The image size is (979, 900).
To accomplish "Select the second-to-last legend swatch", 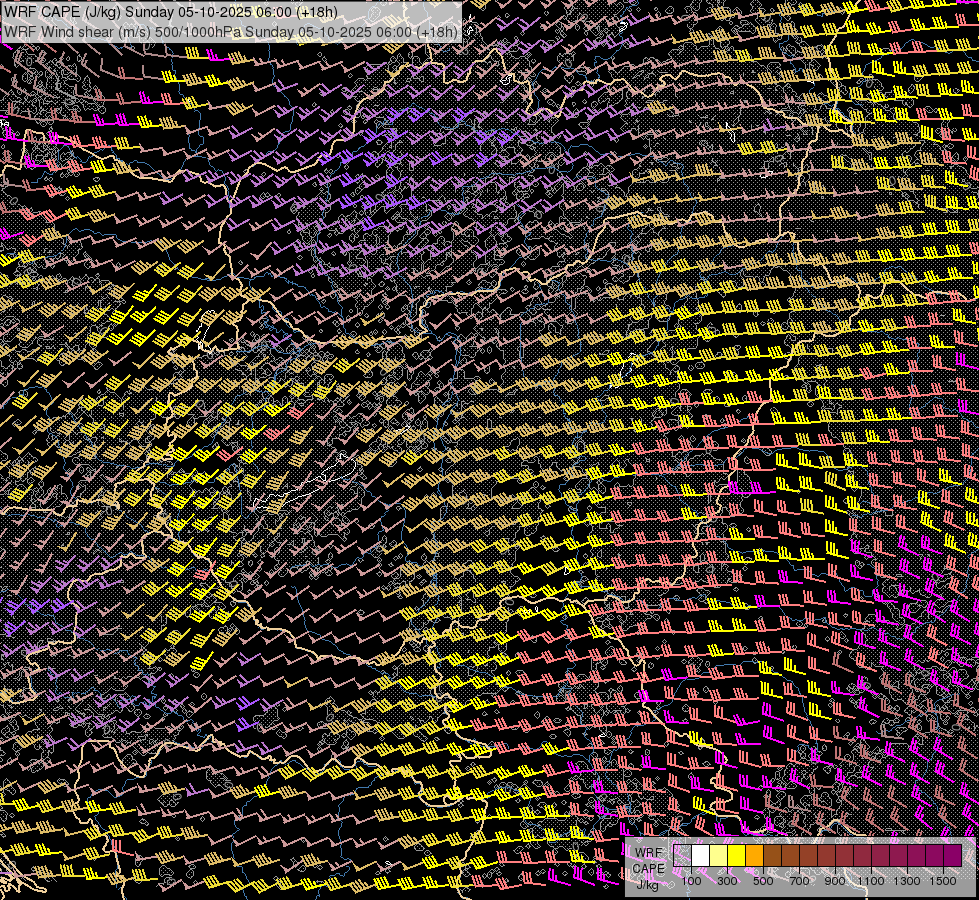I will click(935, 856).
